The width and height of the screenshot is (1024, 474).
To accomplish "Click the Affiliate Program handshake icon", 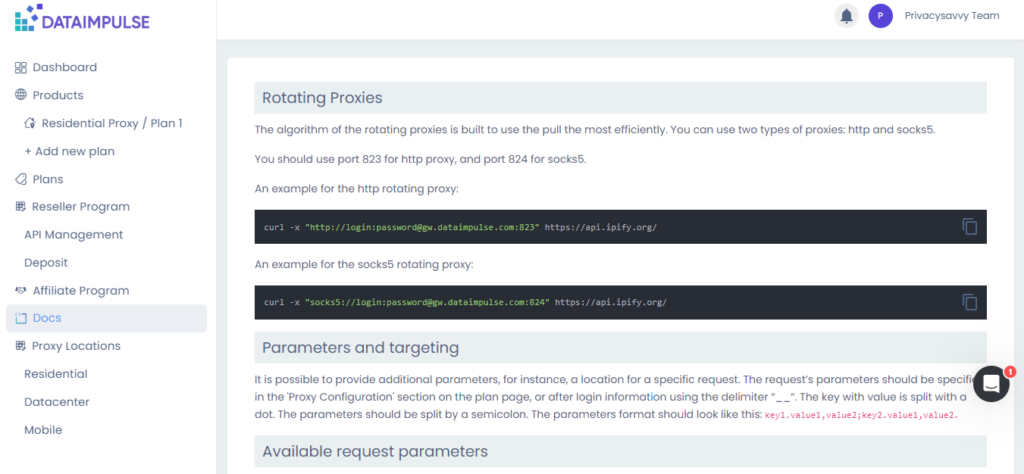I will (21, 291).
